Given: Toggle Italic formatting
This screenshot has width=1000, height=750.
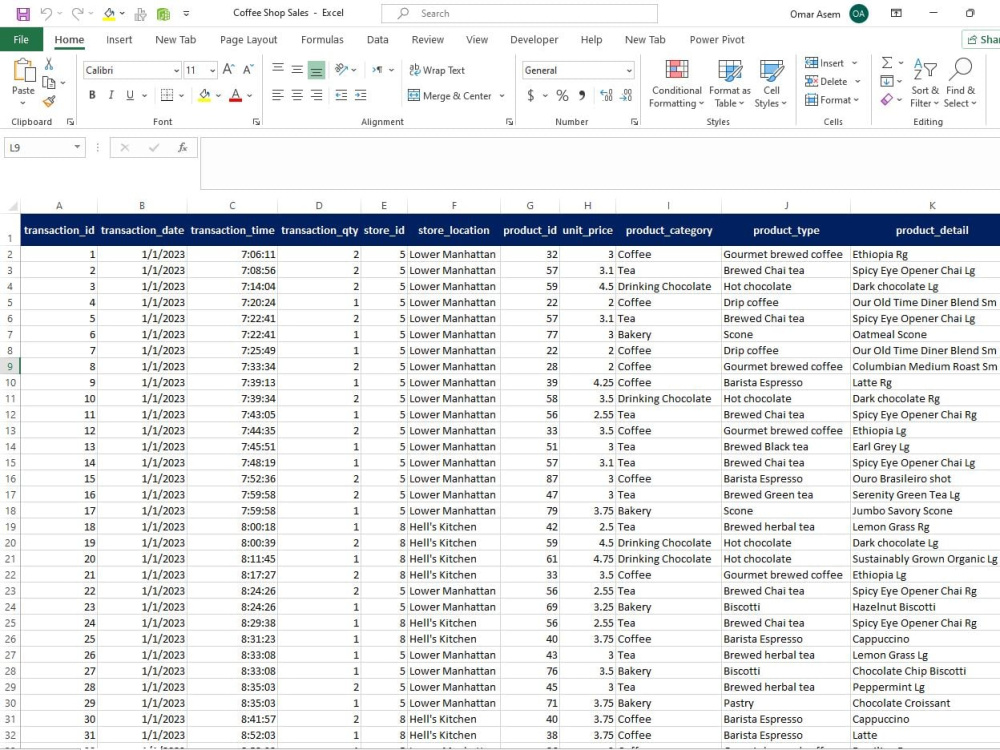Looking at the screenshot, I should pyautogui.click(x=111, y=95).
